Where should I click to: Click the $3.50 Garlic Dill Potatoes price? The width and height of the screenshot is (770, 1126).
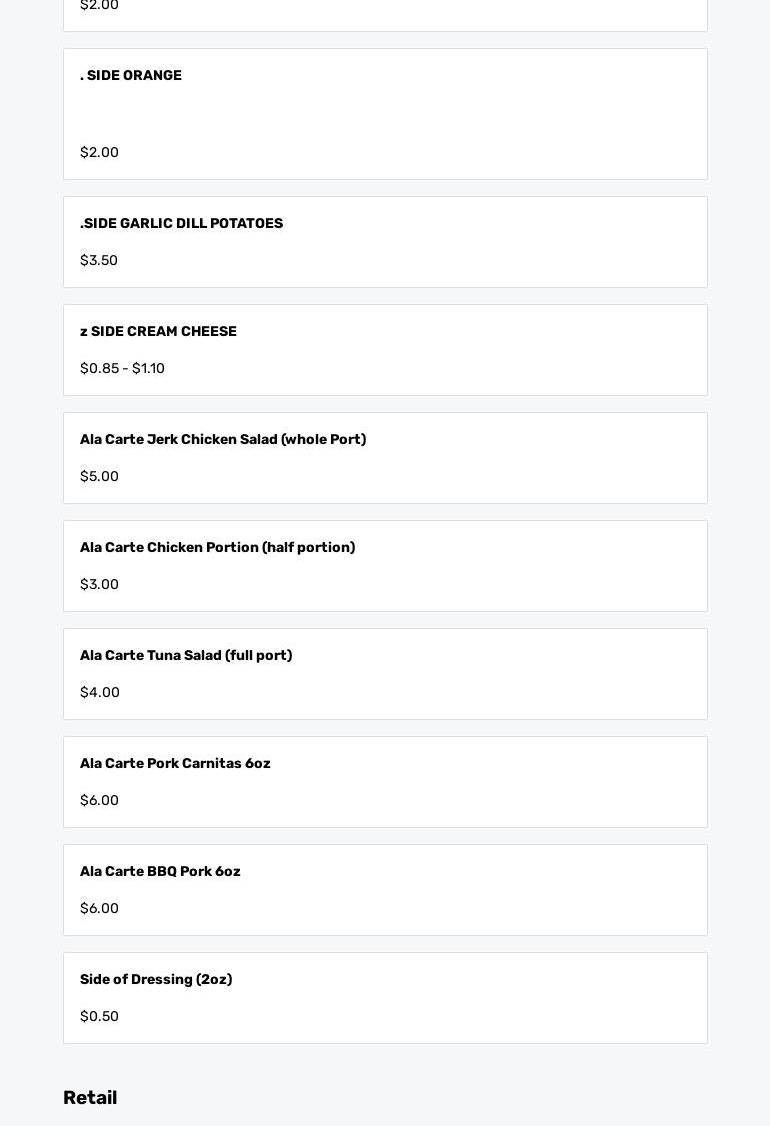99,261
